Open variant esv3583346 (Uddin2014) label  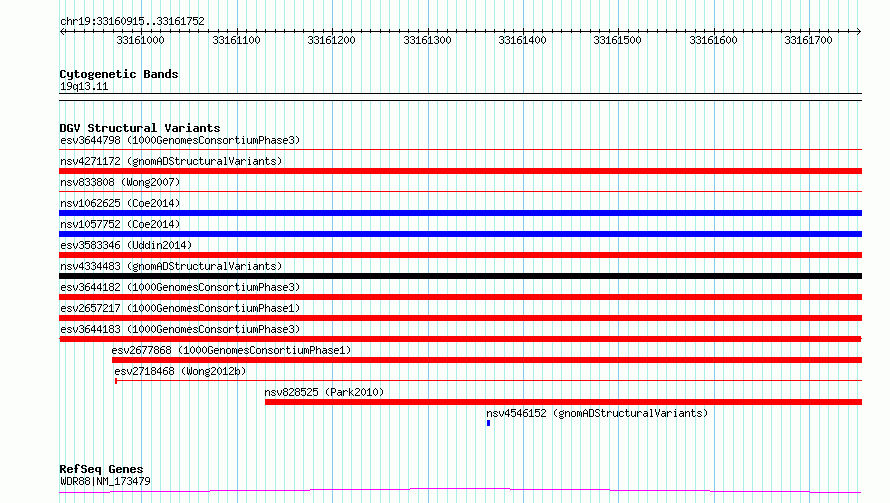[x=126, y=245]
